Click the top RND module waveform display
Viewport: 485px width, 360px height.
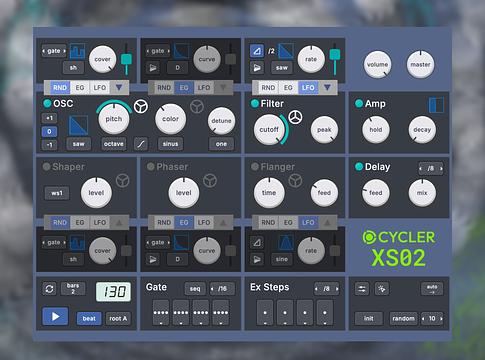pos(77,51)
